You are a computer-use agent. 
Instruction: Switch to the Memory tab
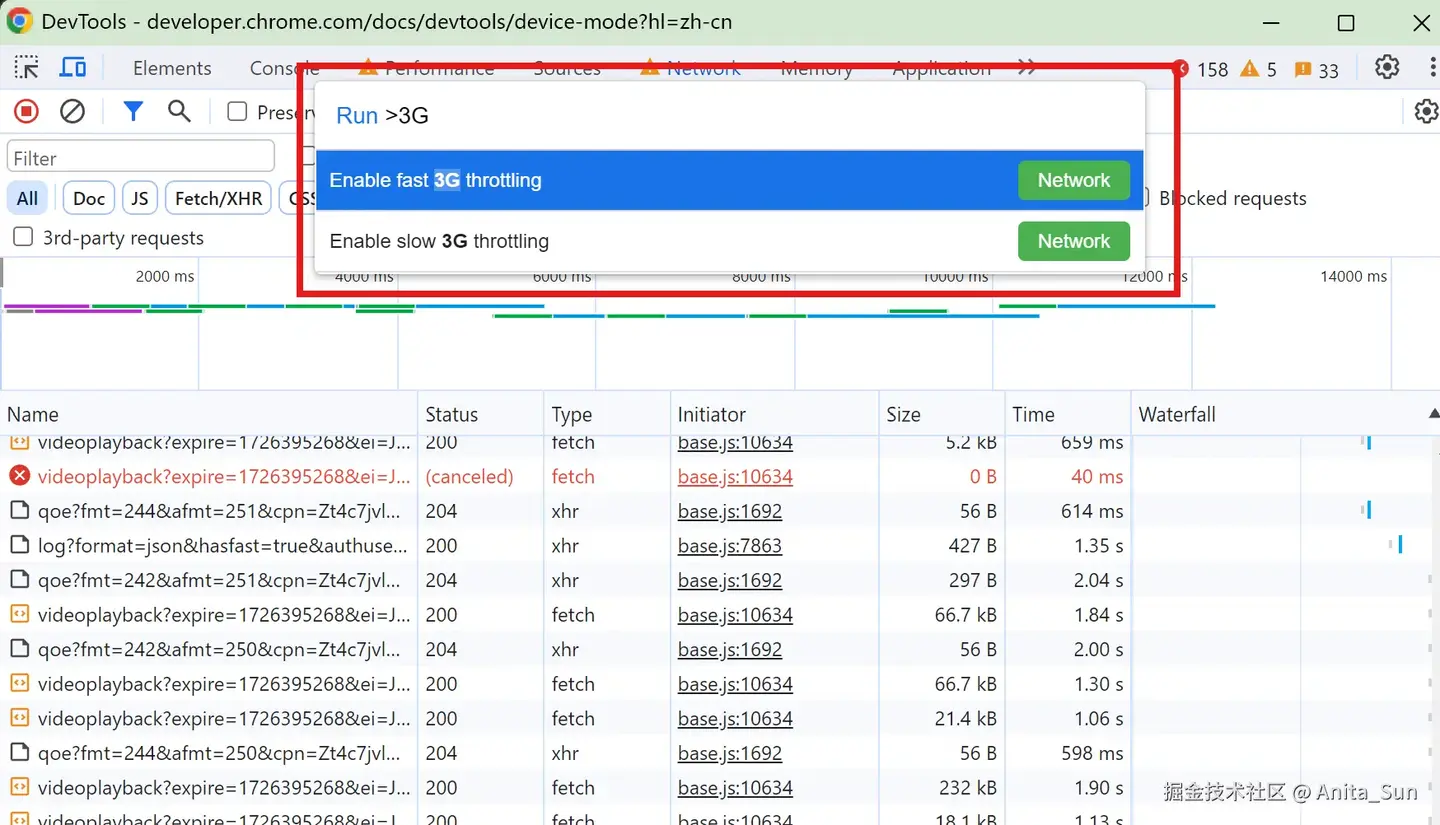click(x=816, y=67)
